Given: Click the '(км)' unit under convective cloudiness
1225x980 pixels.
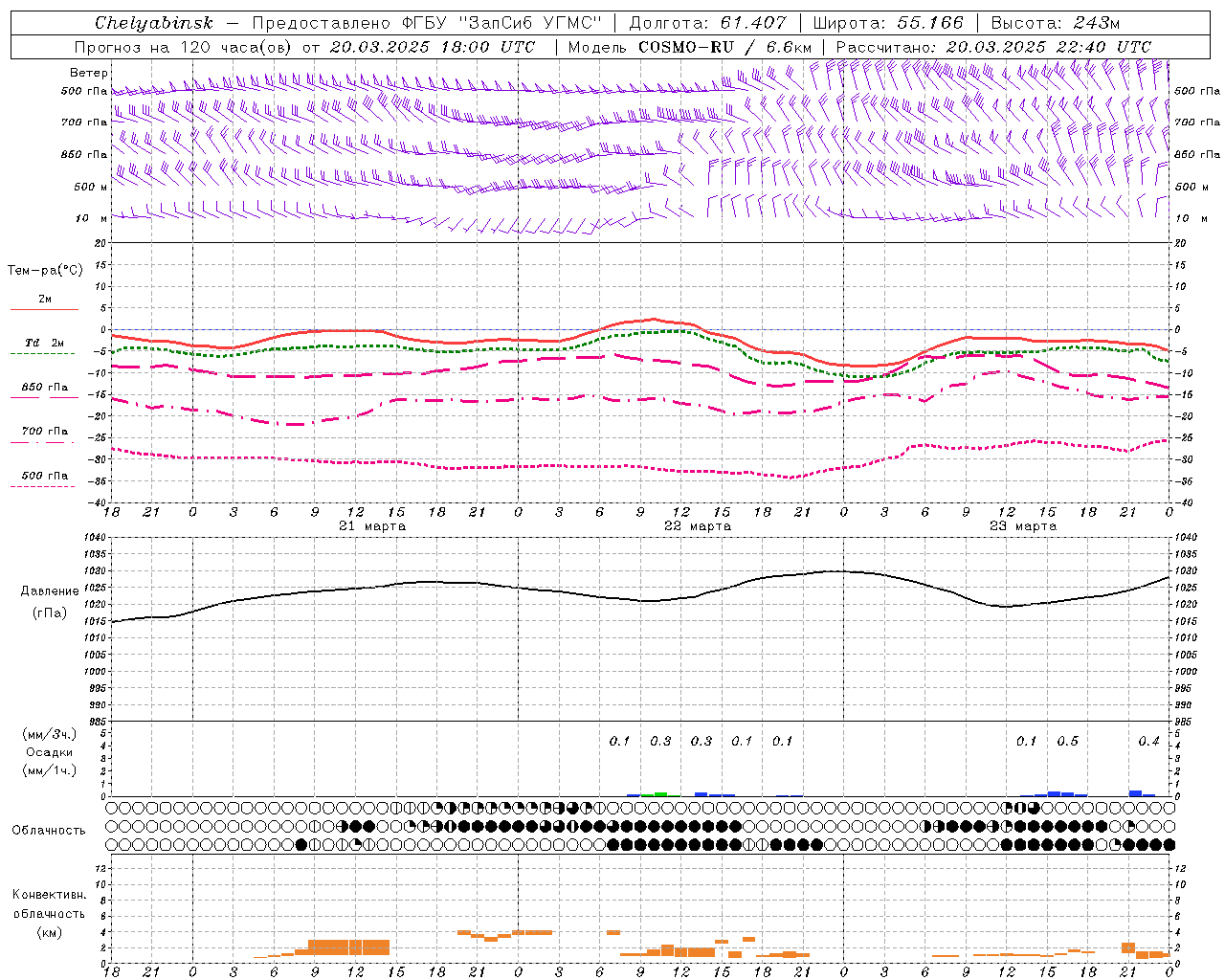Looking at the screenshot, I should [49, 932].
